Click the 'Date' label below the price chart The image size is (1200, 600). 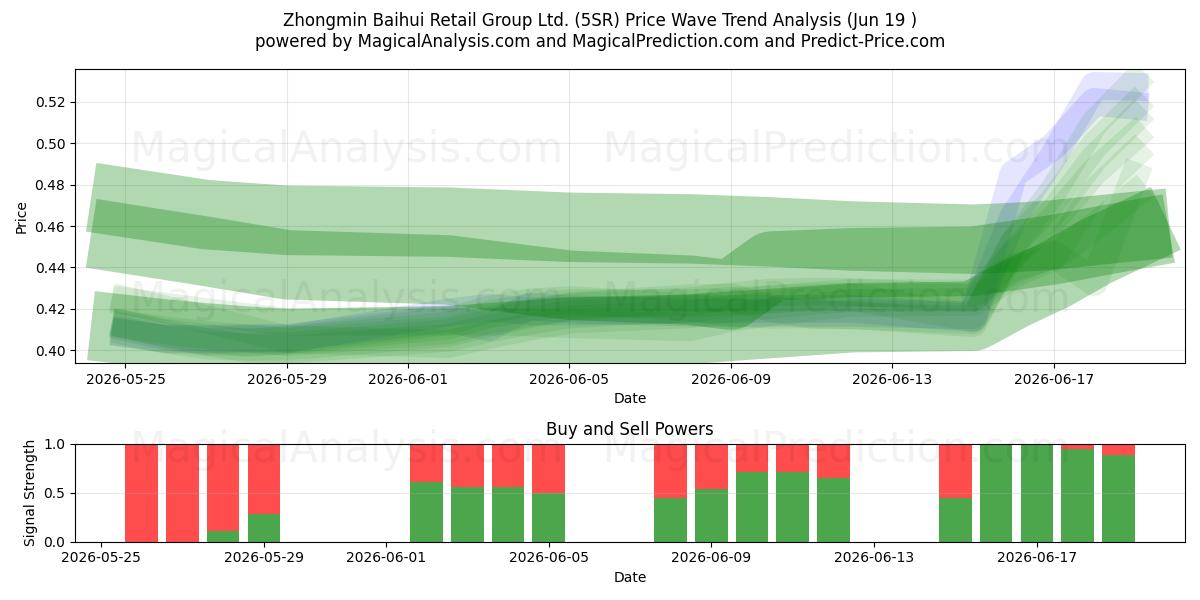coord(630,398)
